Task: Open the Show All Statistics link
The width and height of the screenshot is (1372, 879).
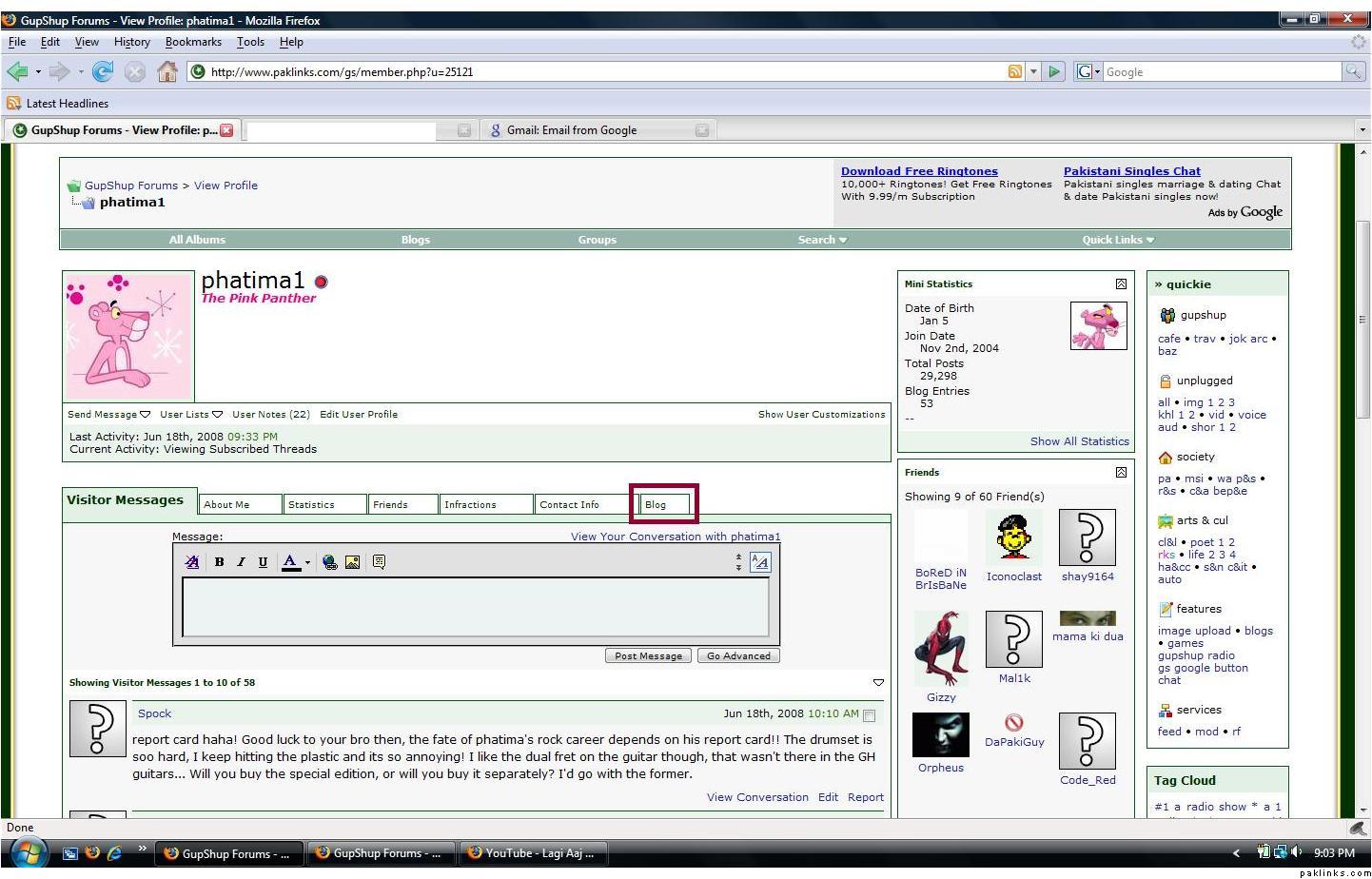Action: (x=1079, y=441)
